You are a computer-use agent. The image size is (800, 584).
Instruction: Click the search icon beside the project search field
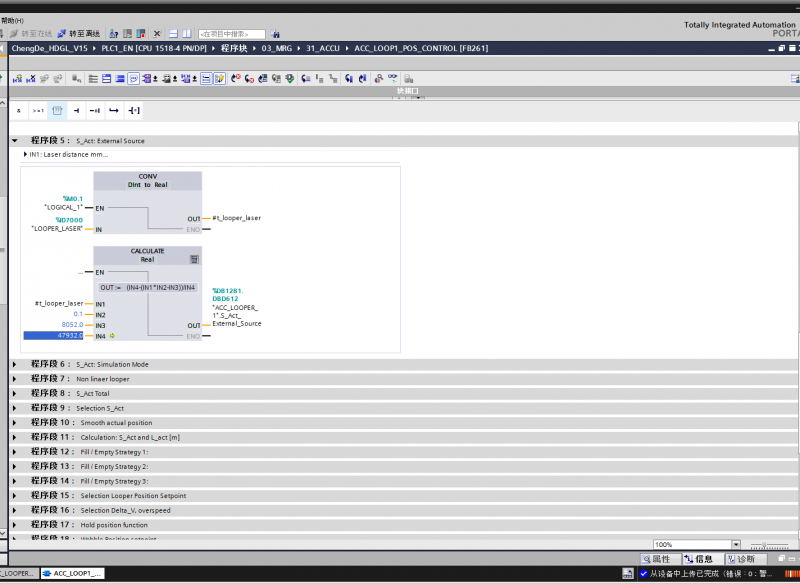tap(276, 34)
